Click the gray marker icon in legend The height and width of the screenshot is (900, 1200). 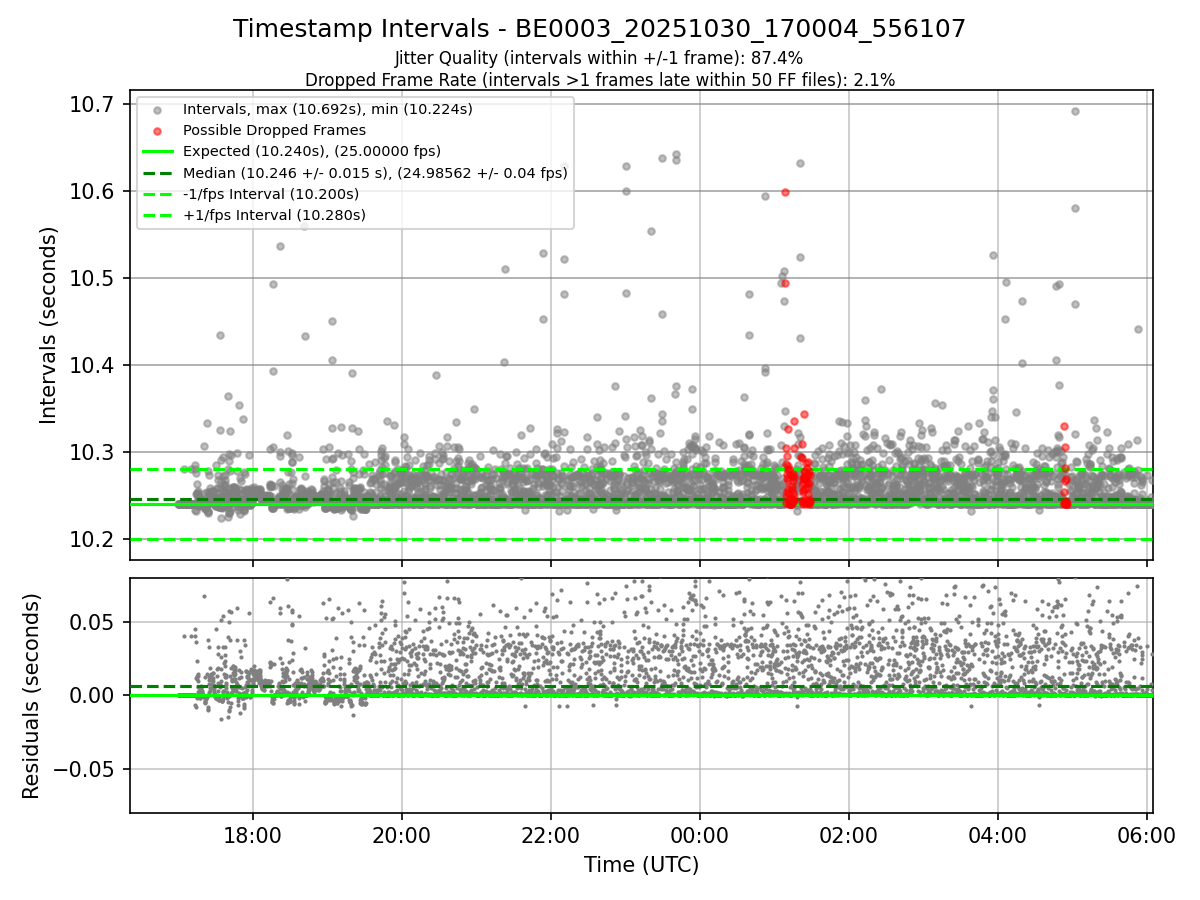tap(157, 109)
